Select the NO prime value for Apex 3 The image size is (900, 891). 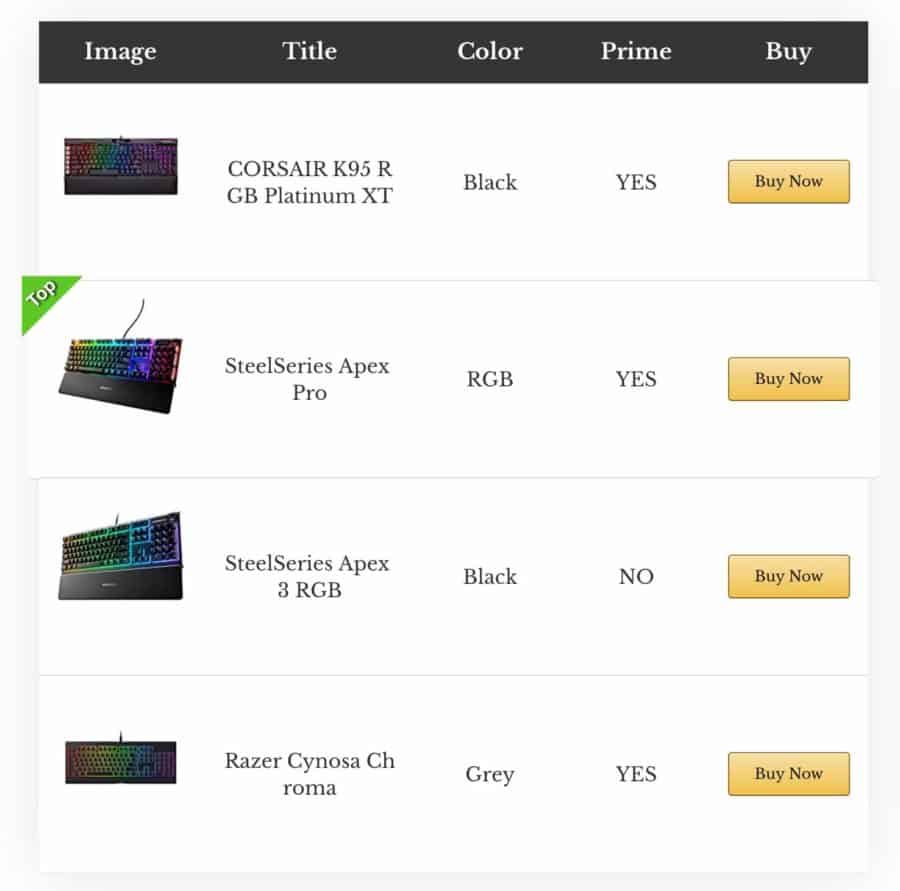(x=636, y=576)
